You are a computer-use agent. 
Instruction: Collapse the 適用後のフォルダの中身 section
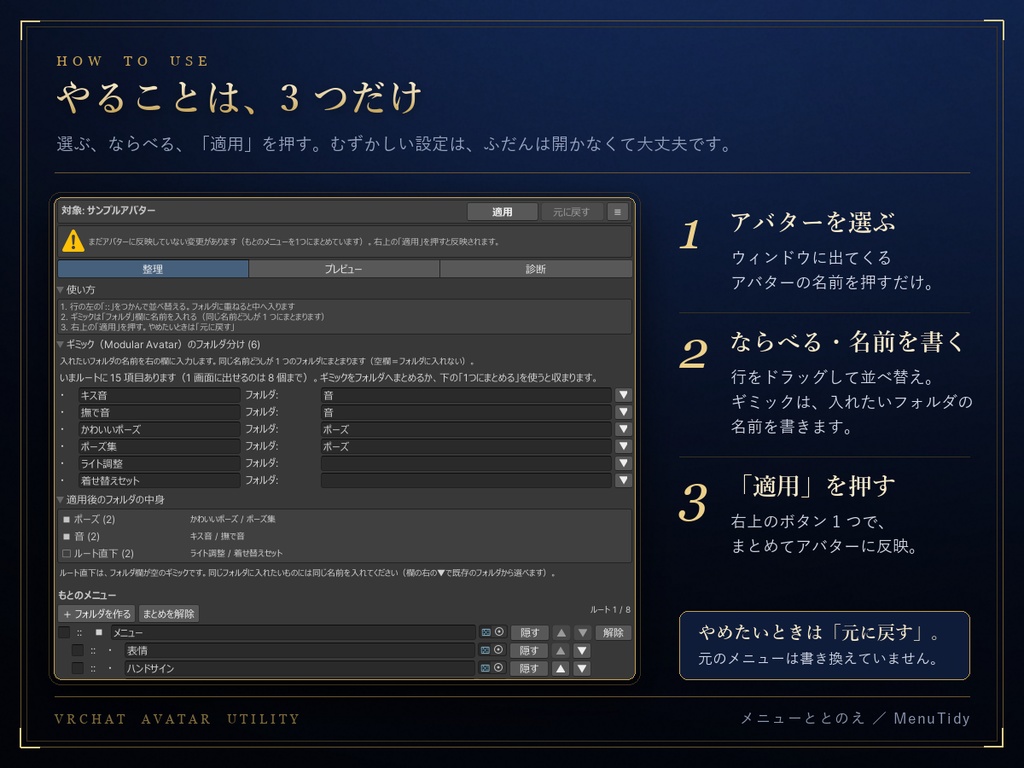click(61, 500)
